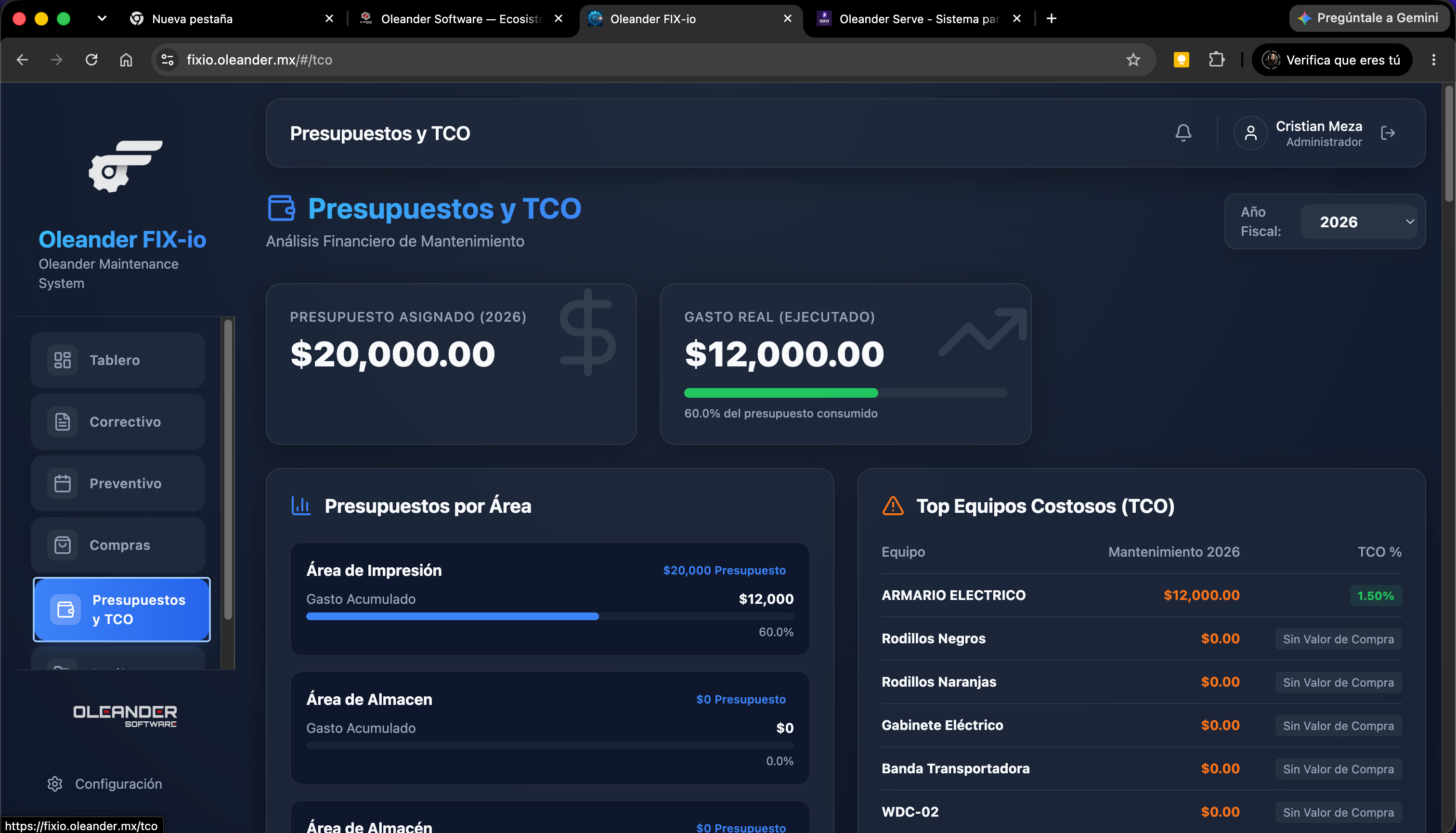This screenshot has height=833, width=1456.
Task: Click the Verifica que eres tú button
Action: 1332,60
